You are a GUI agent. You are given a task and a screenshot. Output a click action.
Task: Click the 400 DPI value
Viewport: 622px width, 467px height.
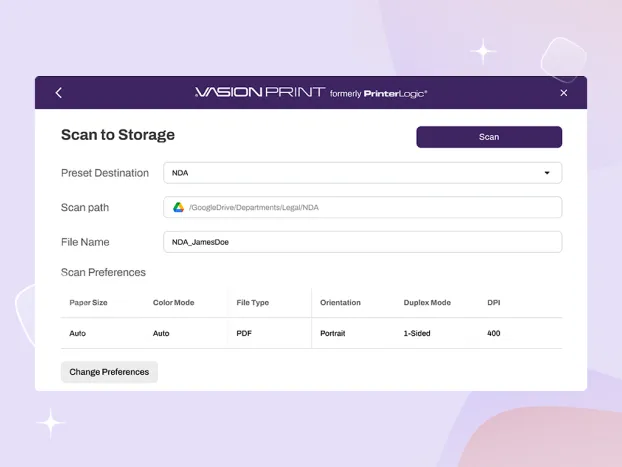(494, 333)
